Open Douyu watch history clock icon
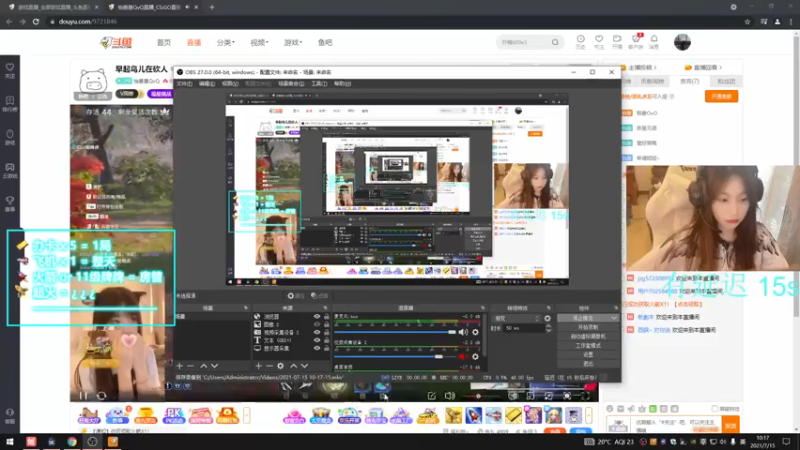800x450 pixels. 581,39
